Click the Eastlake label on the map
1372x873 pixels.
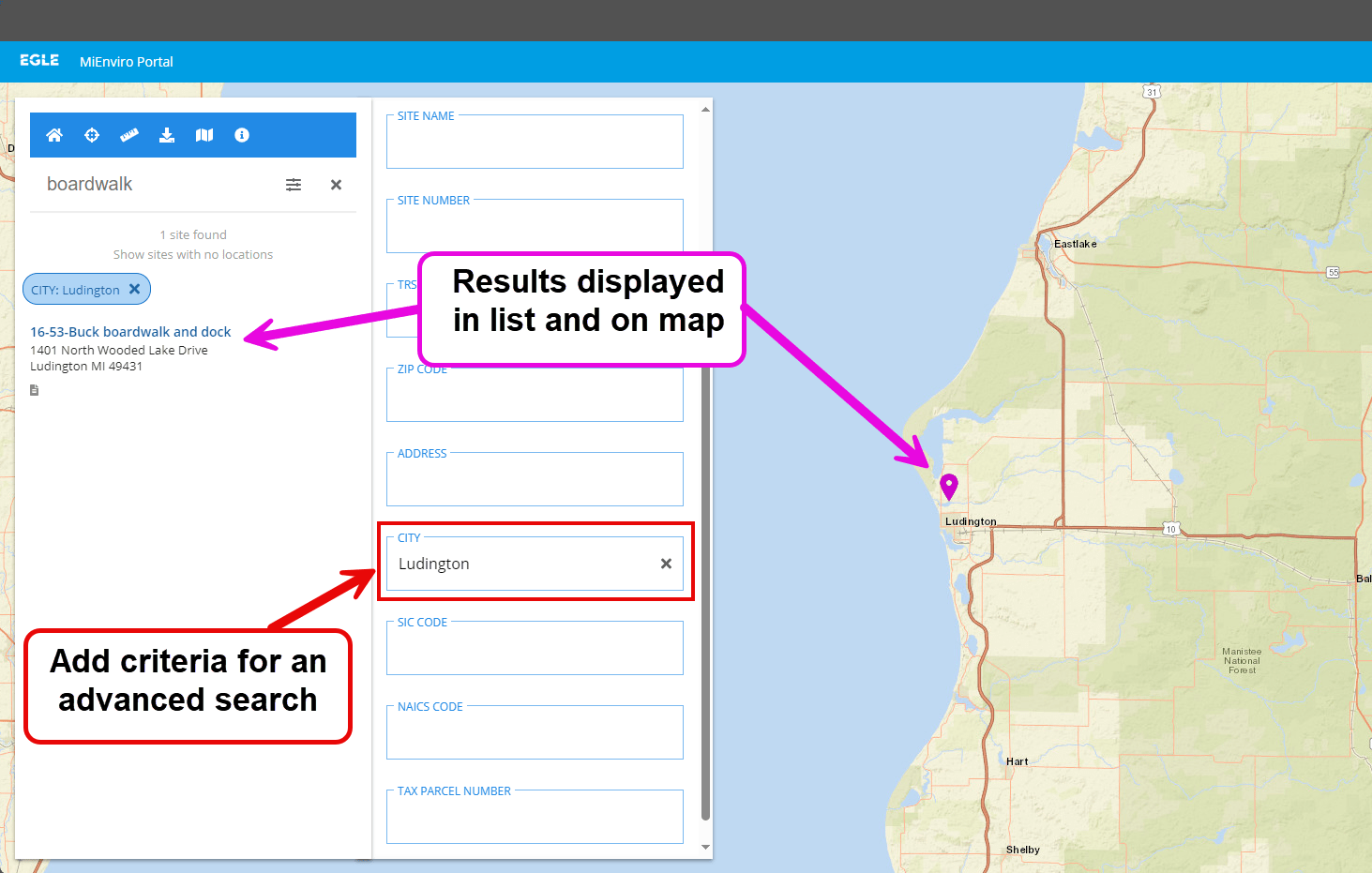1075,244
